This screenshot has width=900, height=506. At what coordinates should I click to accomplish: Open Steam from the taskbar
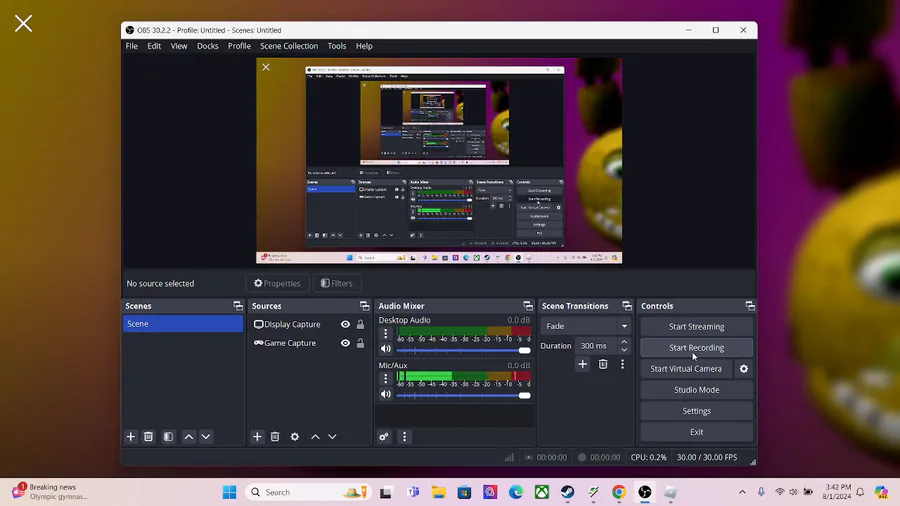pyautogui.click(x=567, y=492)
